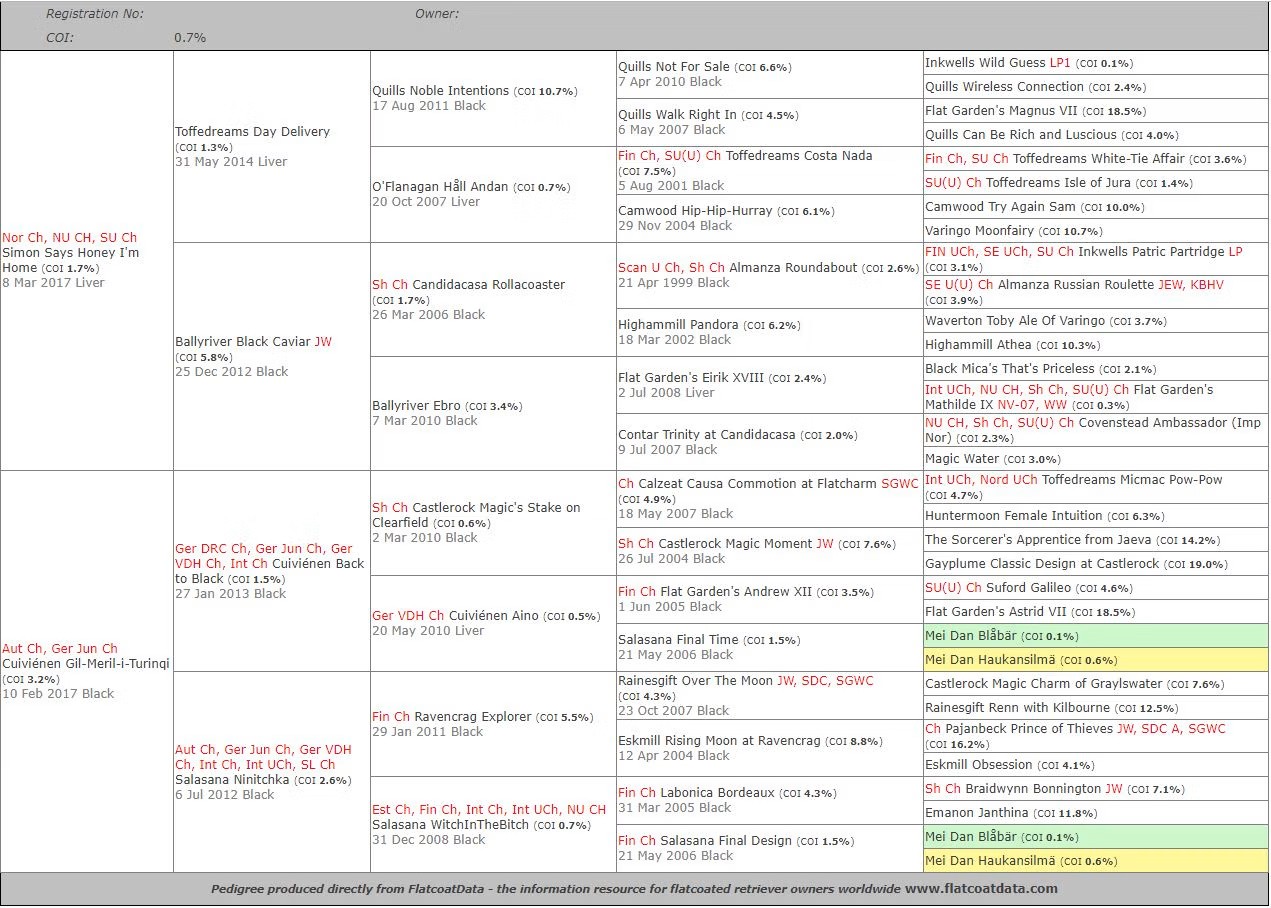The image size is (1271, 908).
Task: Click O'Flanagan Håll Andan name
Action: tap(440, 186)
